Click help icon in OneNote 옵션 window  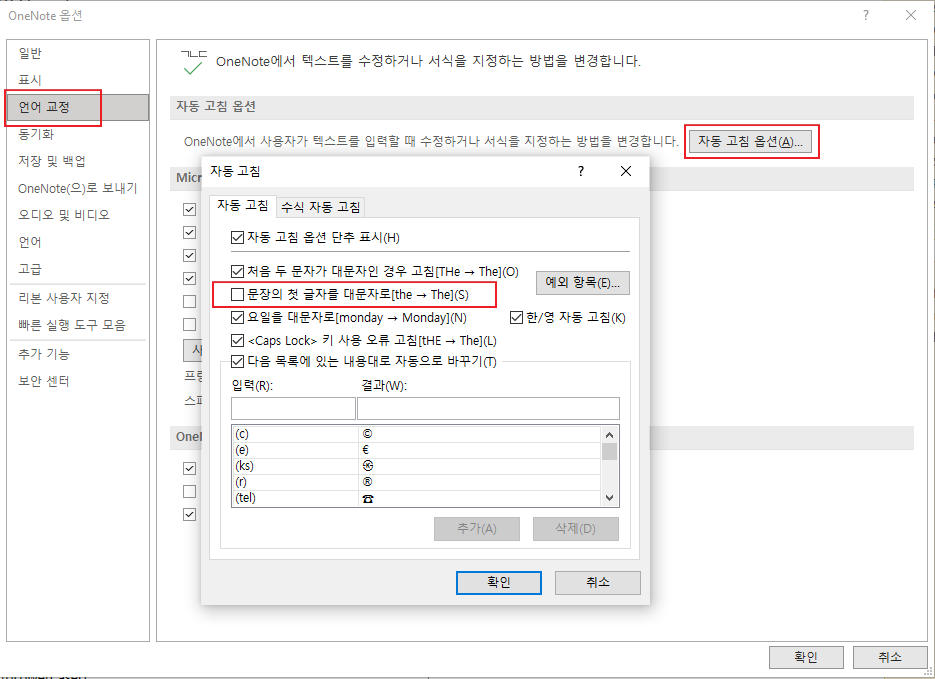(866, 15)
